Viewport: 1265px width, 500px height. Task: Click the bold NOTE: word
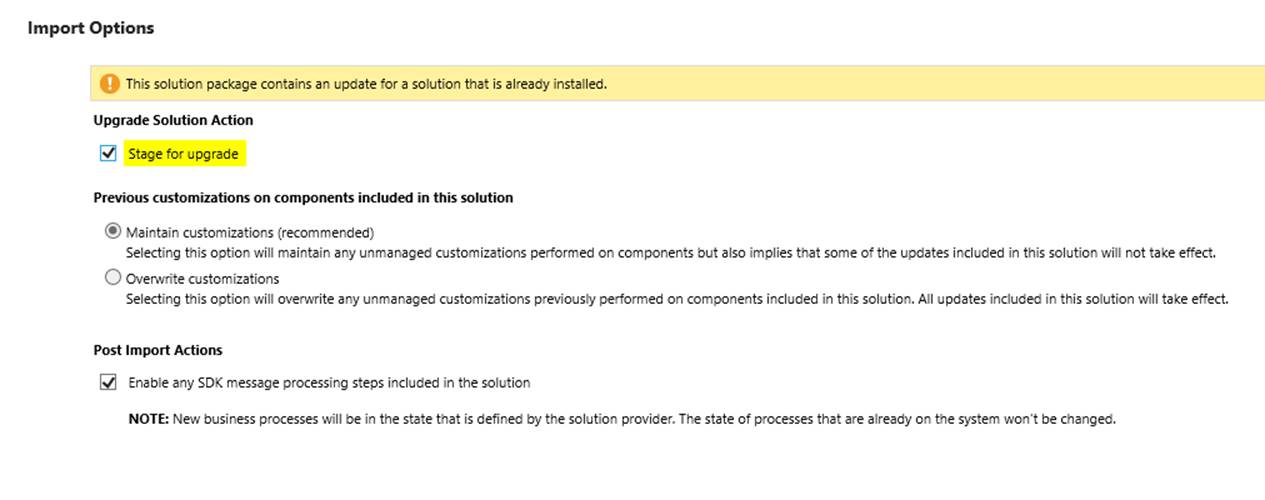point(148,419)
